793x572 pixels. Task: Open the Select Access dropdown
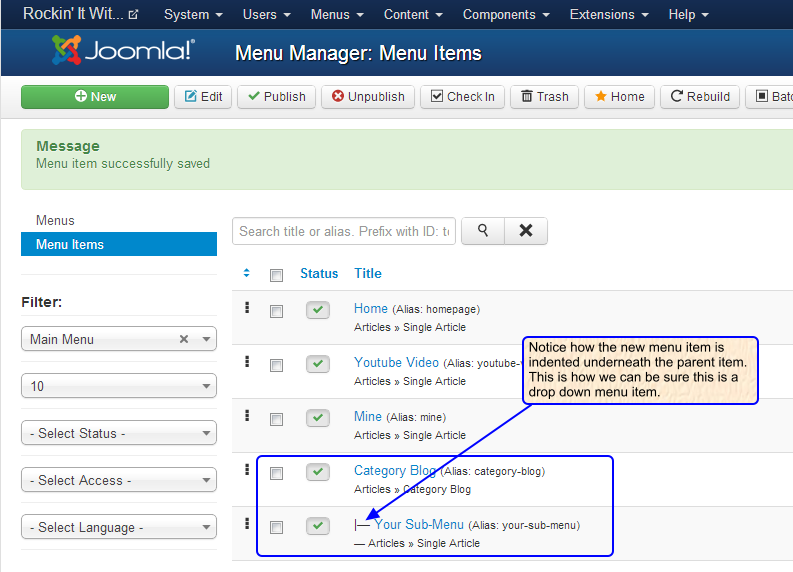pos(119,480)
